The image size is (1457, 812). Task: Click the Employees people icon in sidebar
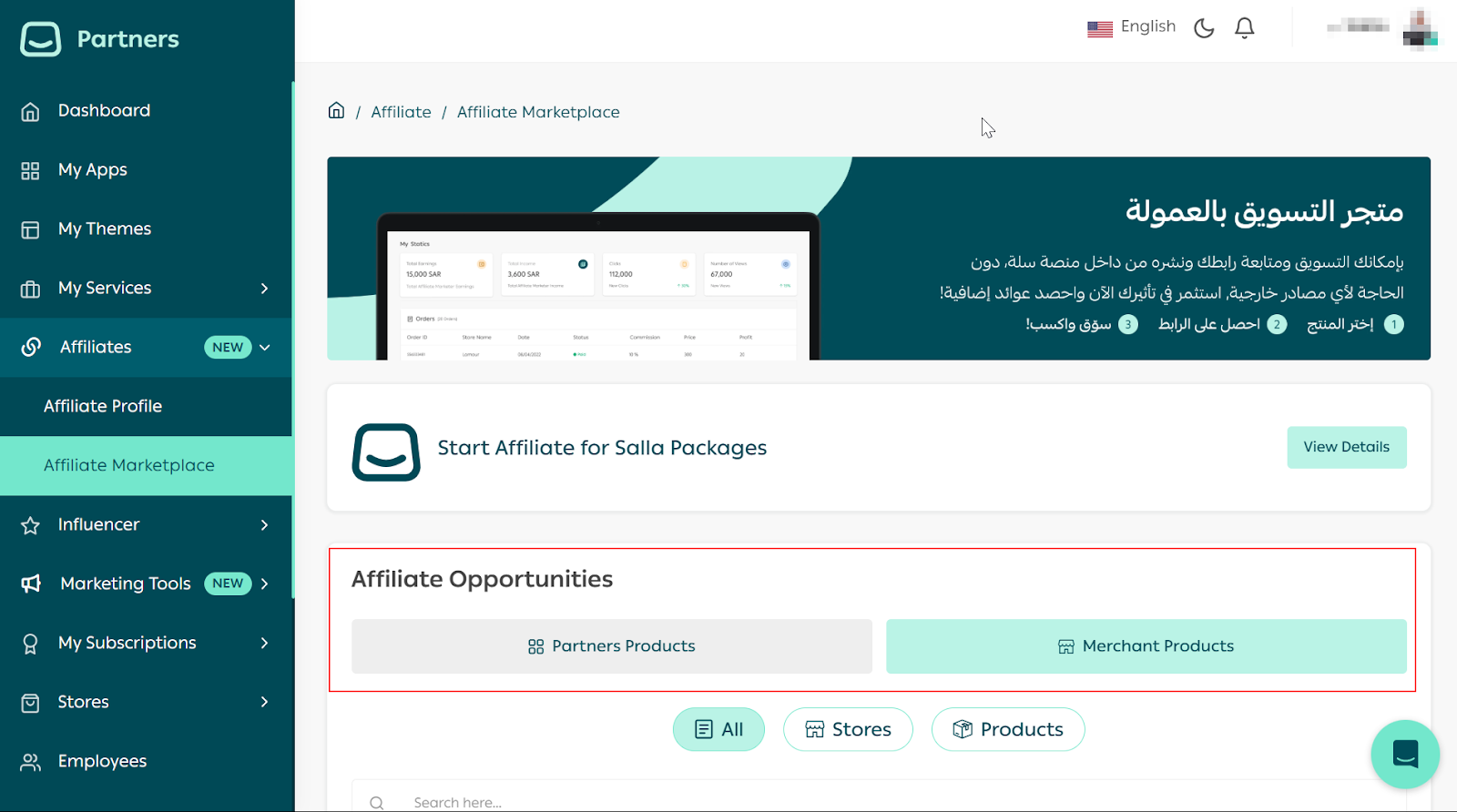30,762
